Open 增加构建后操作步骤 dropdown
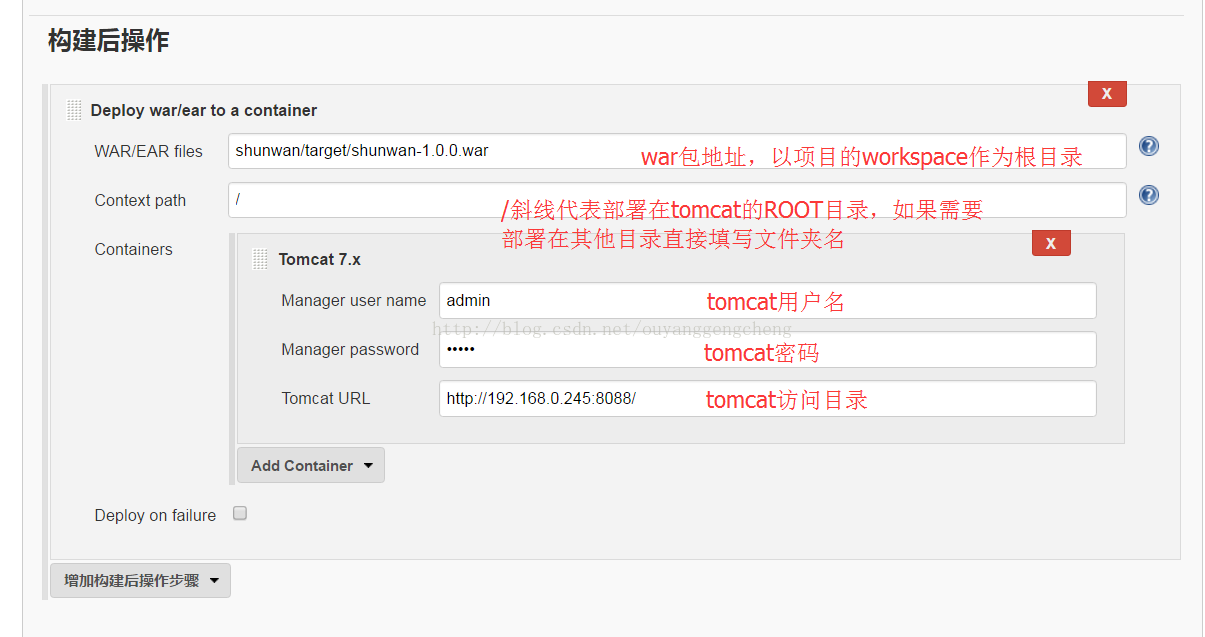The width and height of the screenshot is (1205, 637). 140,581
